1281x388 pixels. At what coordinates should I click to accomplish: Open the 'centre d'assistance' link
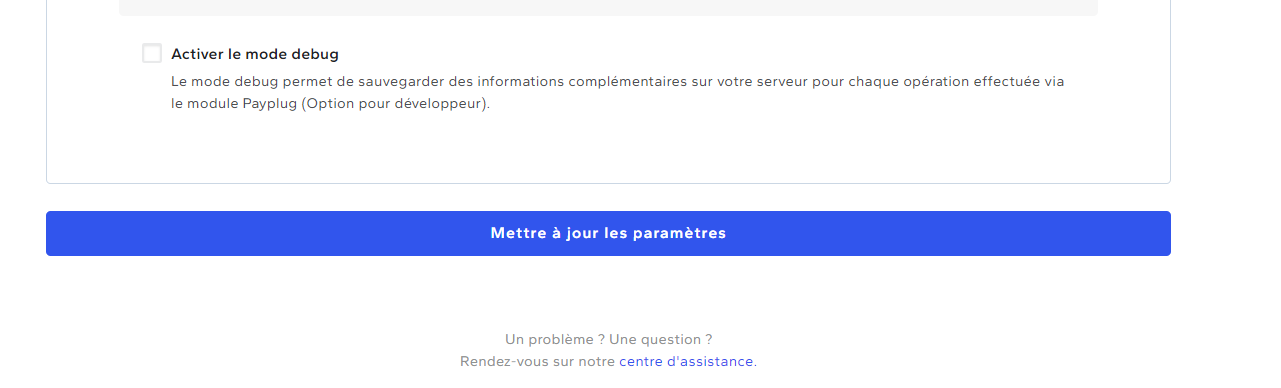pyautogui.click(x=686, y=361)
